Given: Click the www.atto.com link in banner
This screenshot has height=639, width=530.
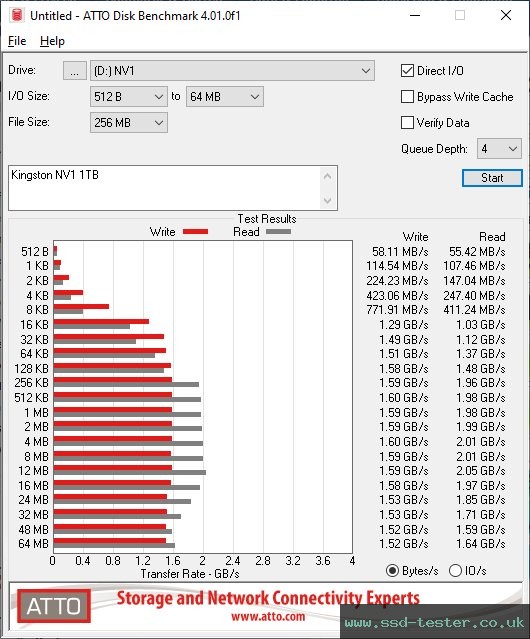Looking at the screenshot, I should [x=268, y=616].
